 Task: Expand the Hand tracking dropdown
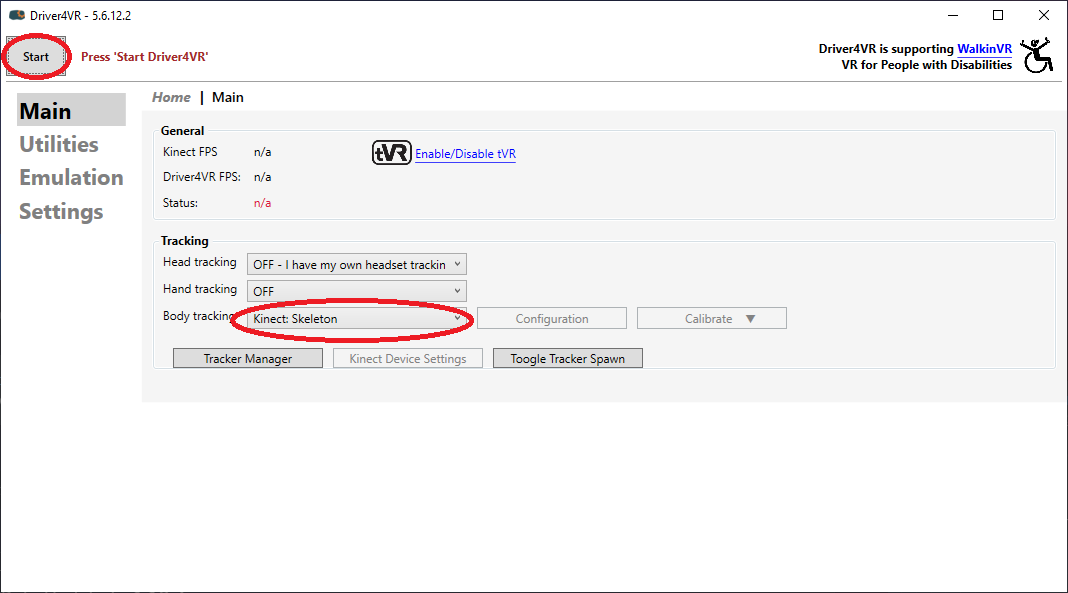(356, 291)
